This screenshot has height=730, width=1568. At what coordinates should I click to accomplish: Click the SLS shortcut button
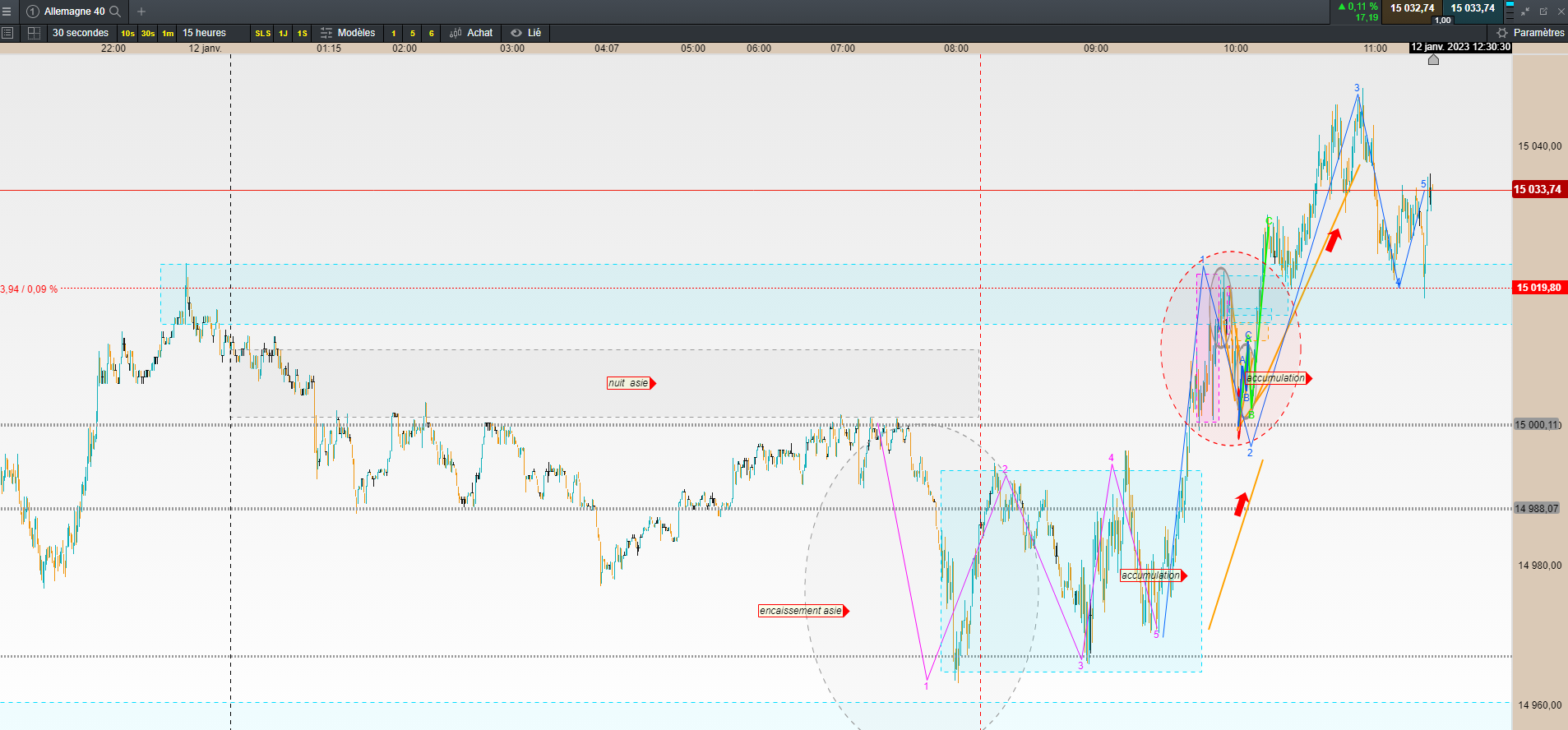263,34
